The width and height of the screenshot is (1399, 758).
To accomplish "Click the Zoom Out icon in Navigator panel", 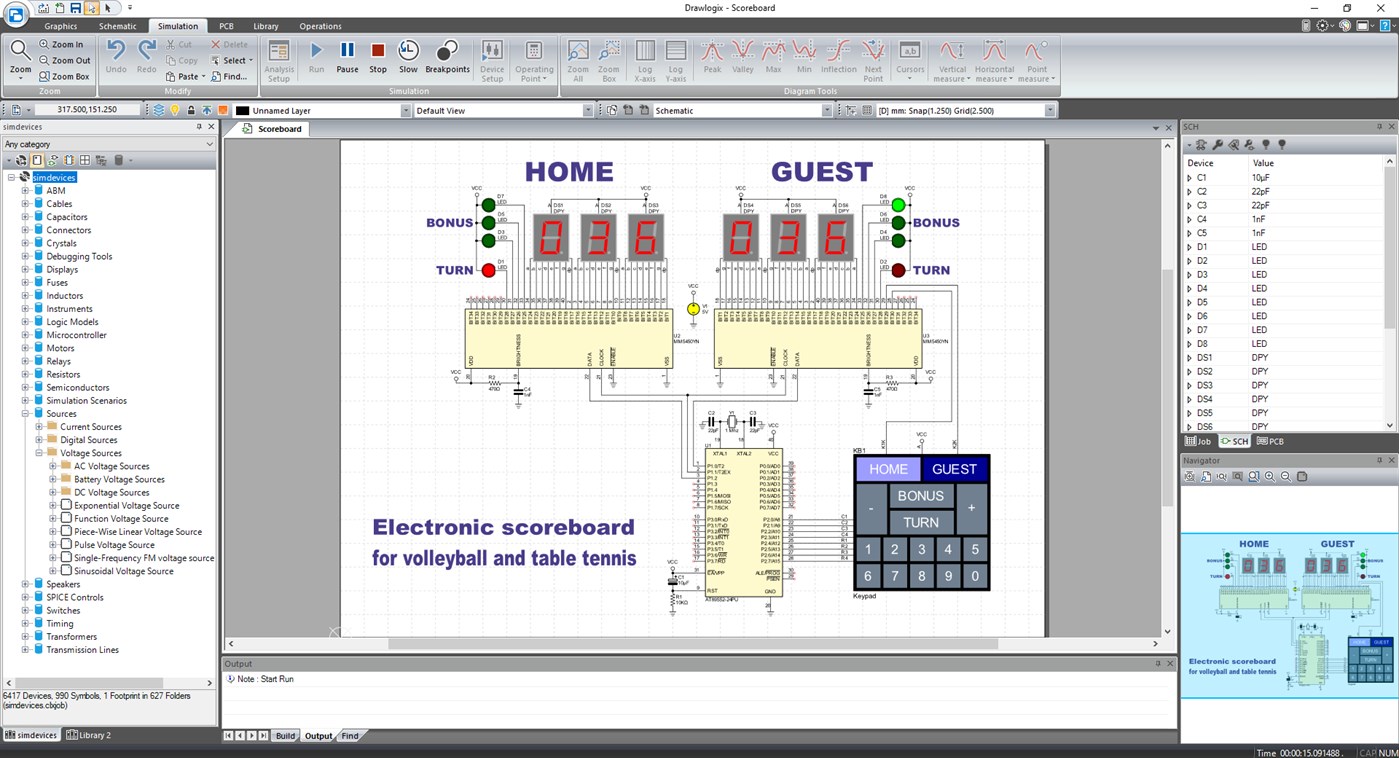I will pyautogui.click(x=1285, y=477).
